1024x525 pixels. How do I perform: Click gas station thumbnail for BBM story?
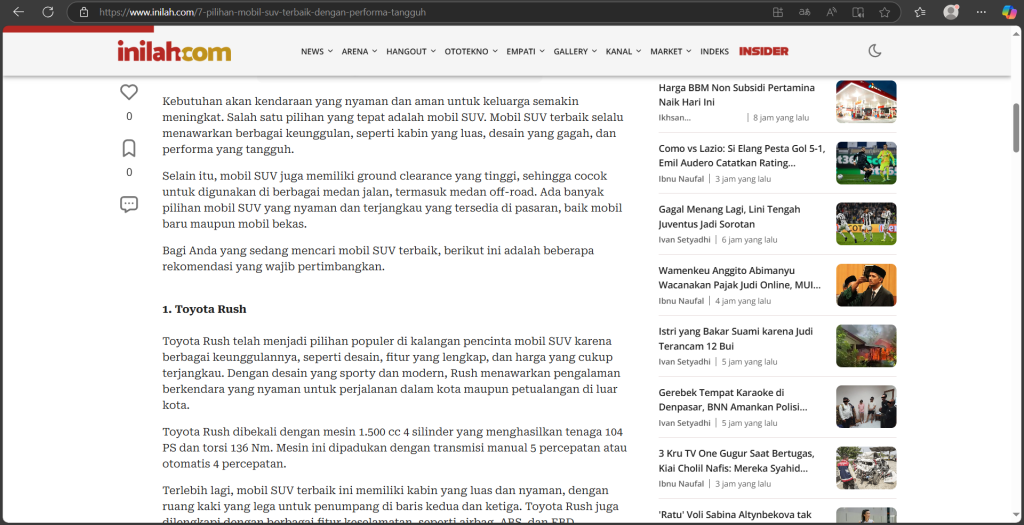pos(866,102)
